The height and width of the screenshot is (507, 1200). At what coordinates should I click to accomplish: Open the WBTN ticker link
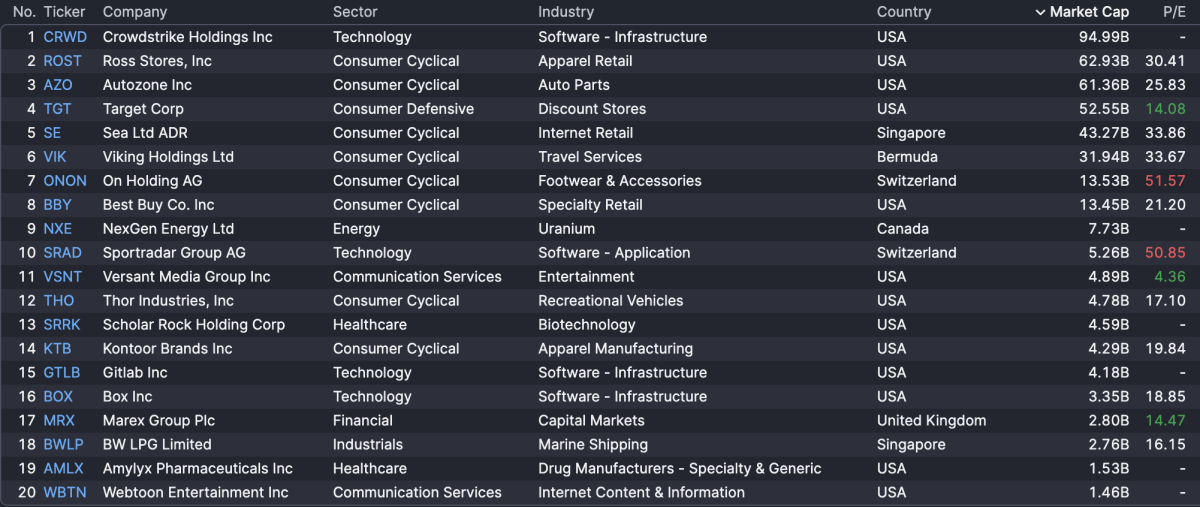pos(64,493)
